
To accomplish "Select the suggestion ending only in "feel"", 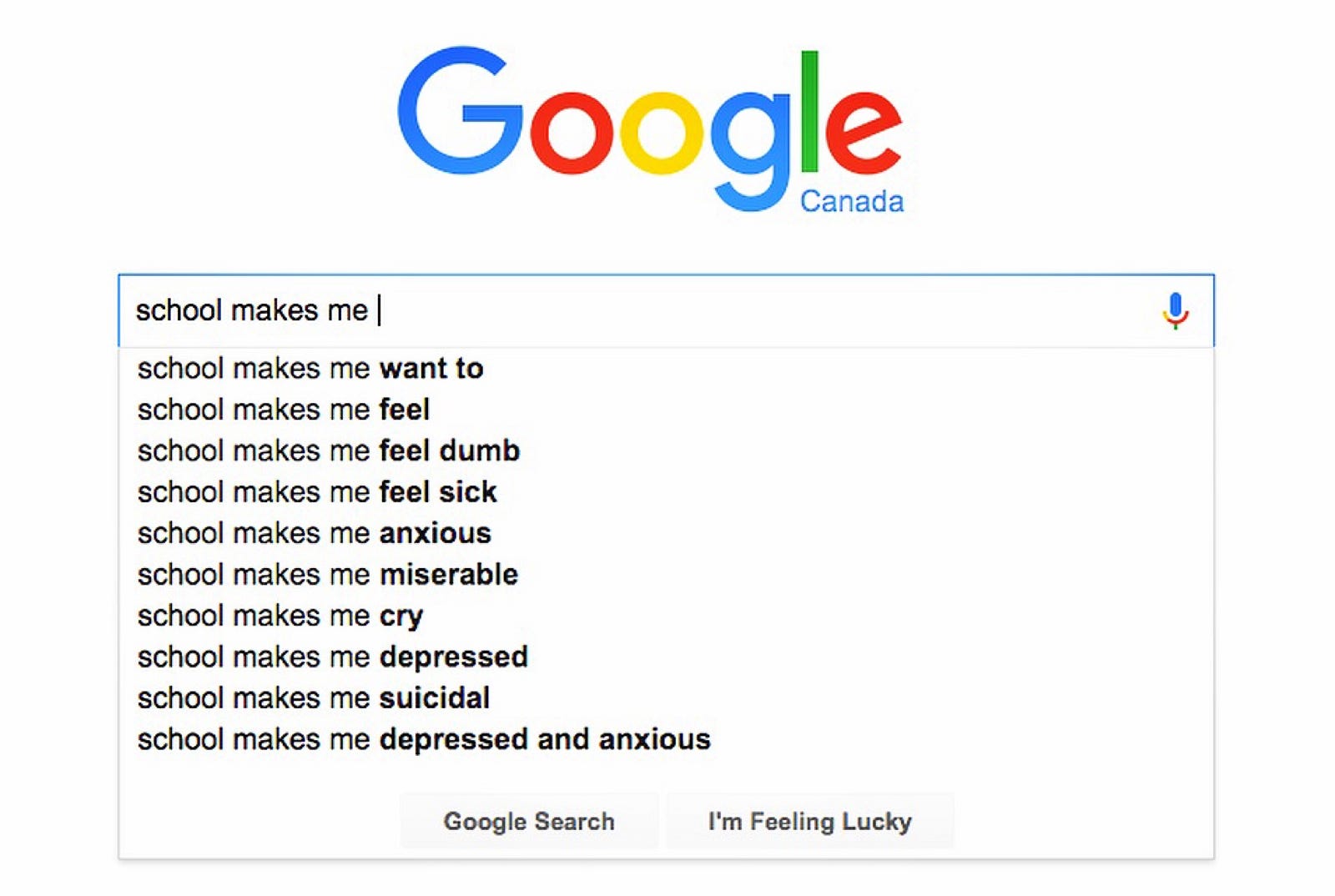I will (x=284, y=410).
